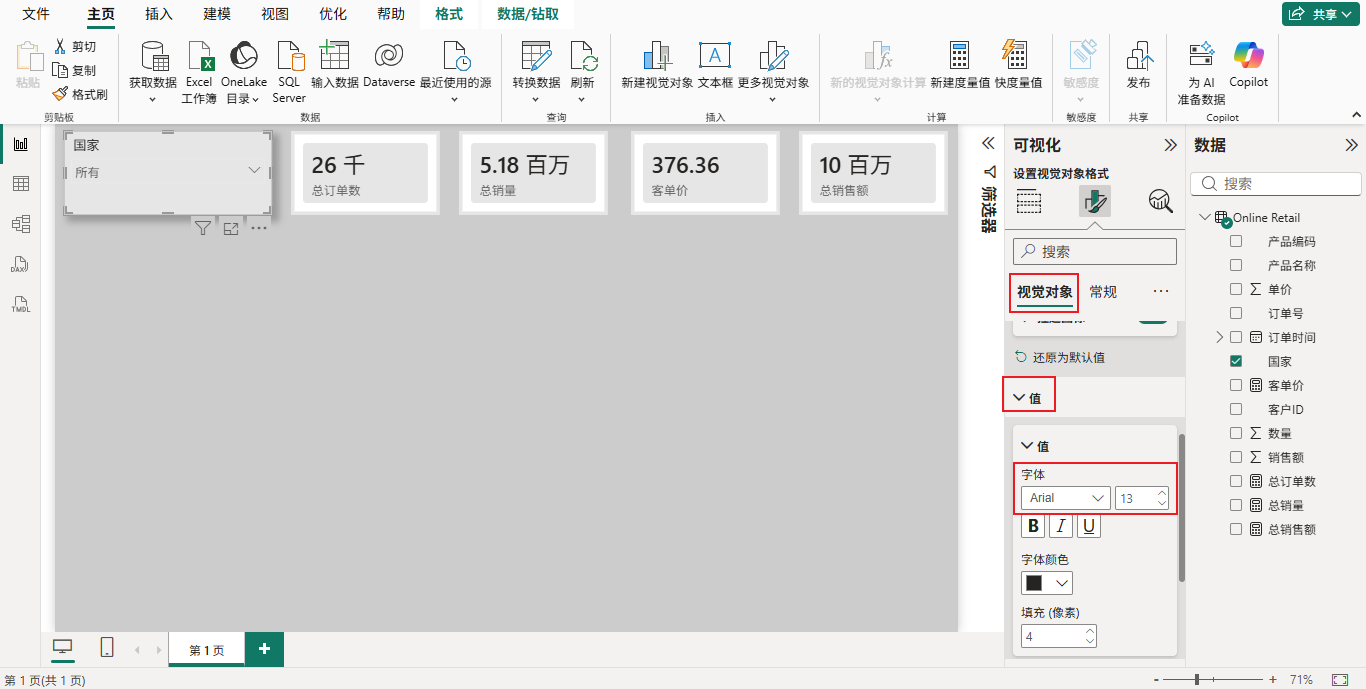This screenshot has height=689, width=1366.
Task: Check the 订单号 field checkbox
Action: pyautogui.click(x=1236, y=313)
